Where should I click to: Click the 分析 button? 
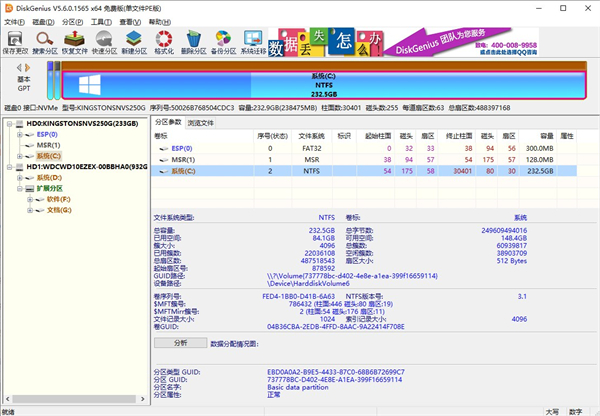pyautogui.click(x=179, y=342)
